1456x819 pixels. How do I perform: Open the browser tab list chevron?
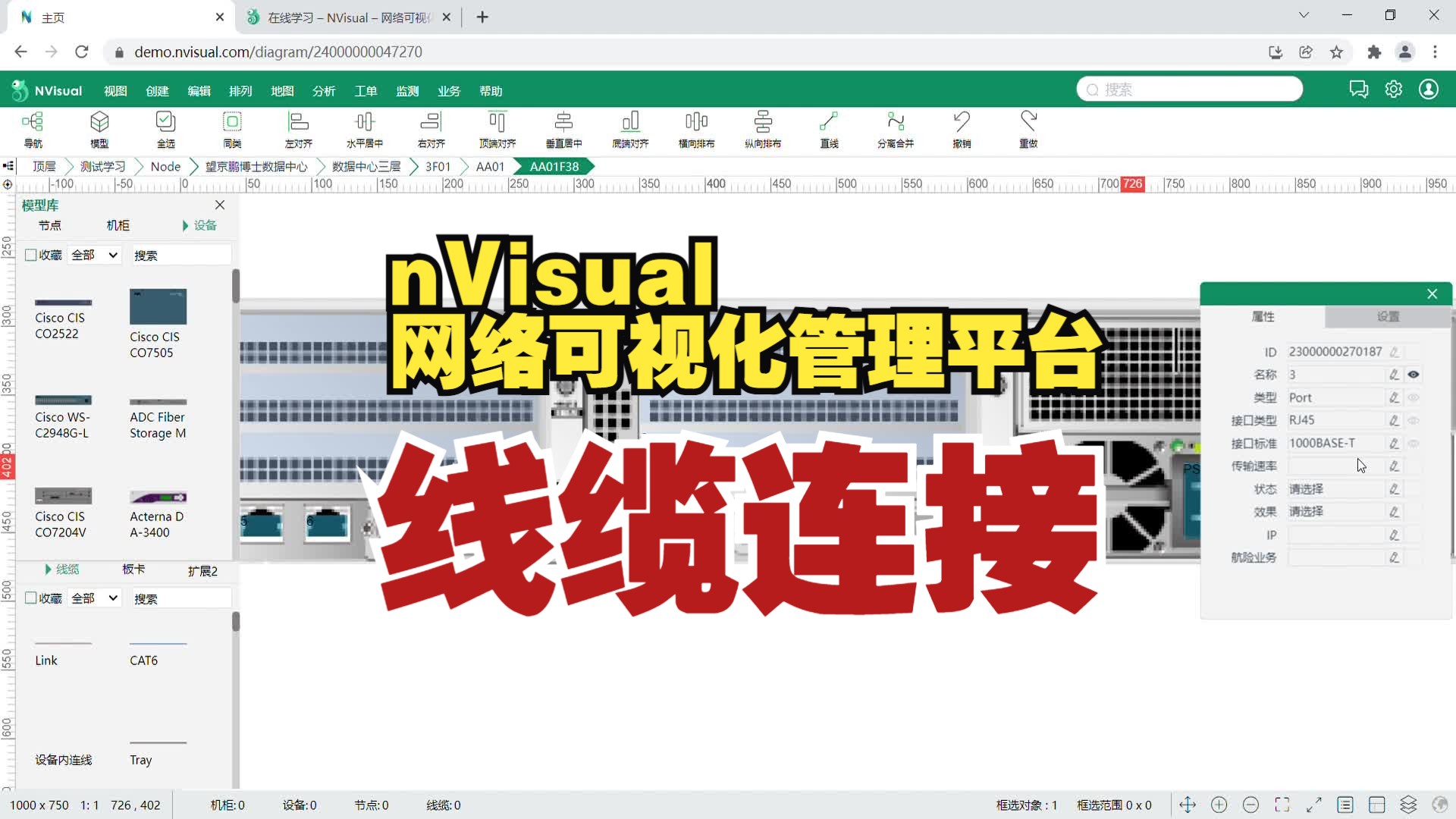coord(1304,15)
